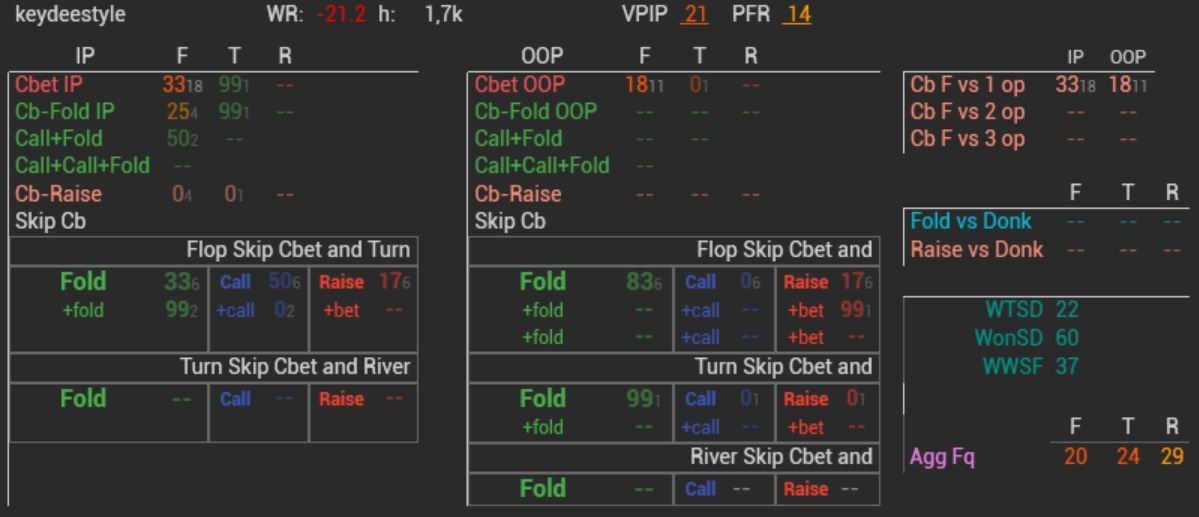Click the Raise vs Donk label
This screenshot has width=1199, height=517.
click(976, 249)
